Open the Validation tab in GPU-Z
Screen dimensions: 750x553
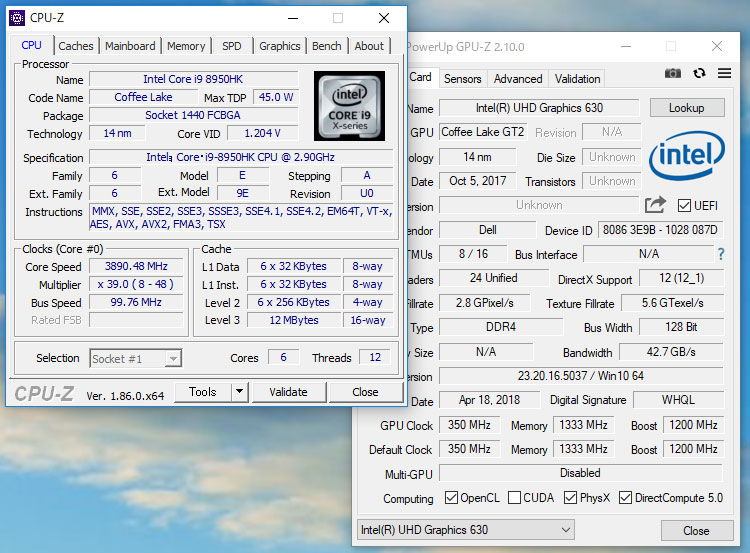(577, 79)
